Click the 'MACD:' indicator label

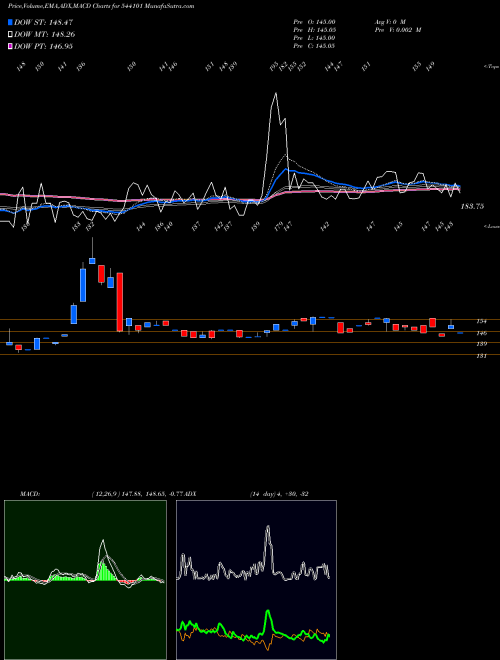30,493
